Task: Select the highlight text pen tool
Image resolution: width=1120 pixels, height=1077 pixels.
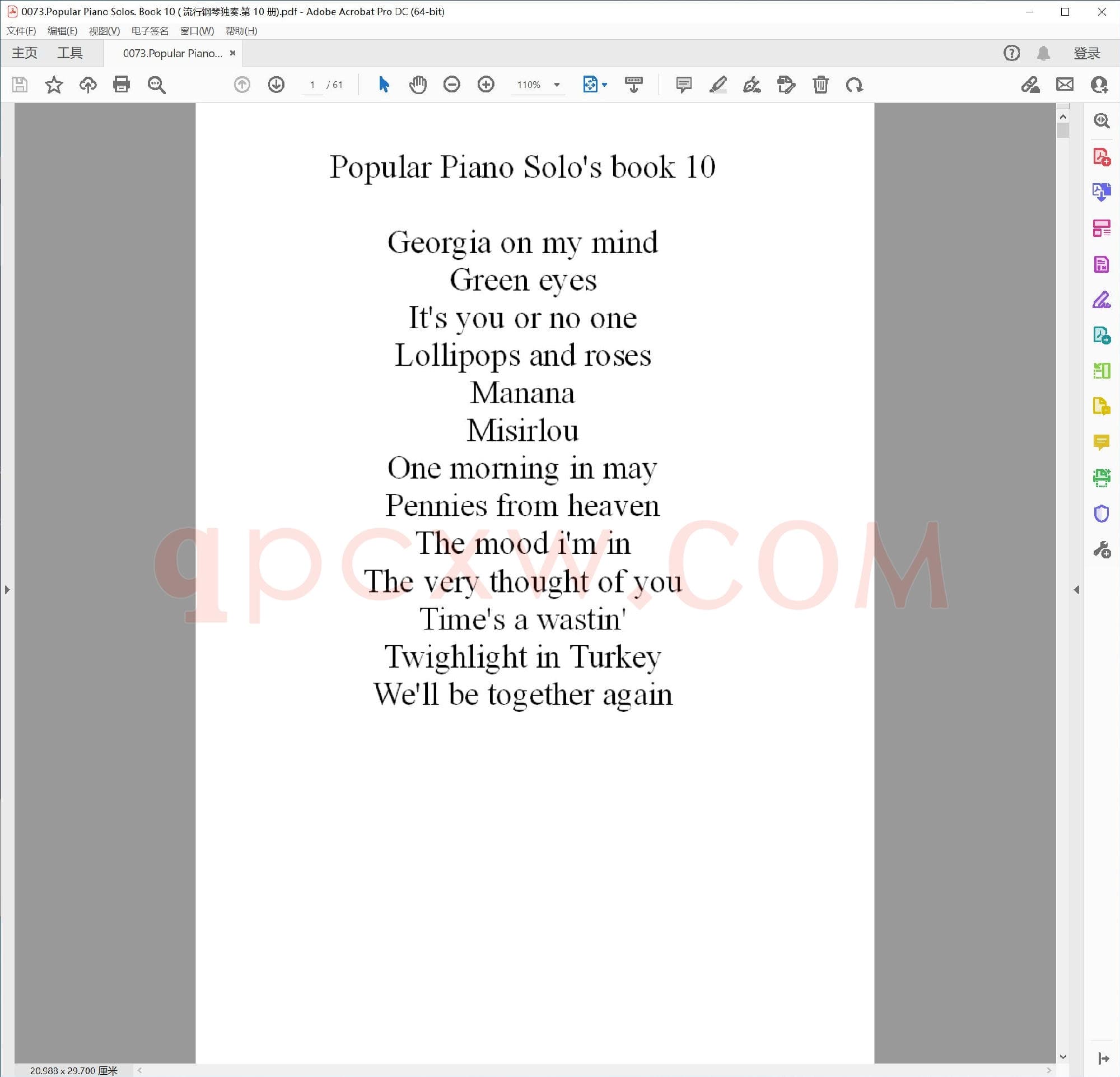Action: pyautogui.click(x=718, y=85)
